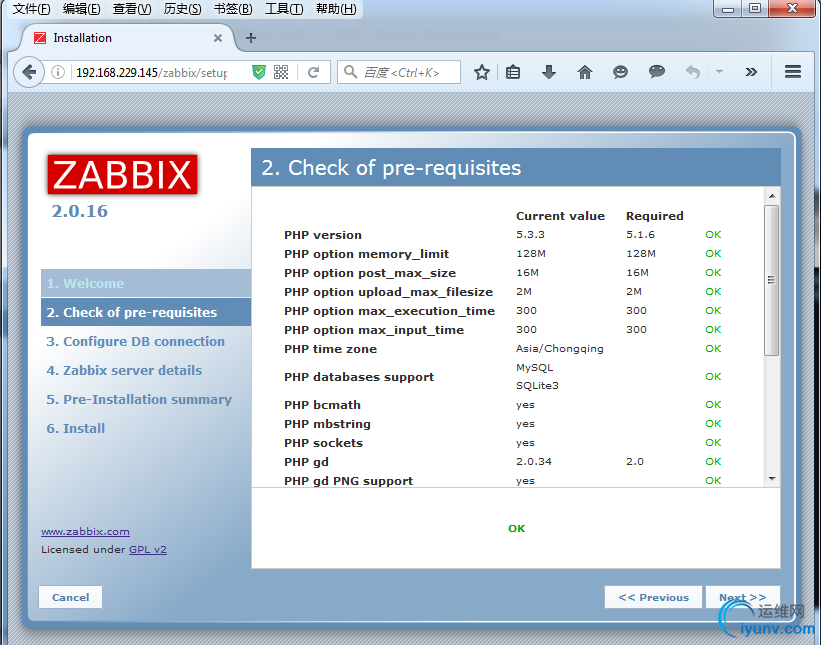Image resolution: width=821 pixels, height=645 pixels.
Task: Click scrollbar up arrow in requisites list
Action: pos(772,196)
